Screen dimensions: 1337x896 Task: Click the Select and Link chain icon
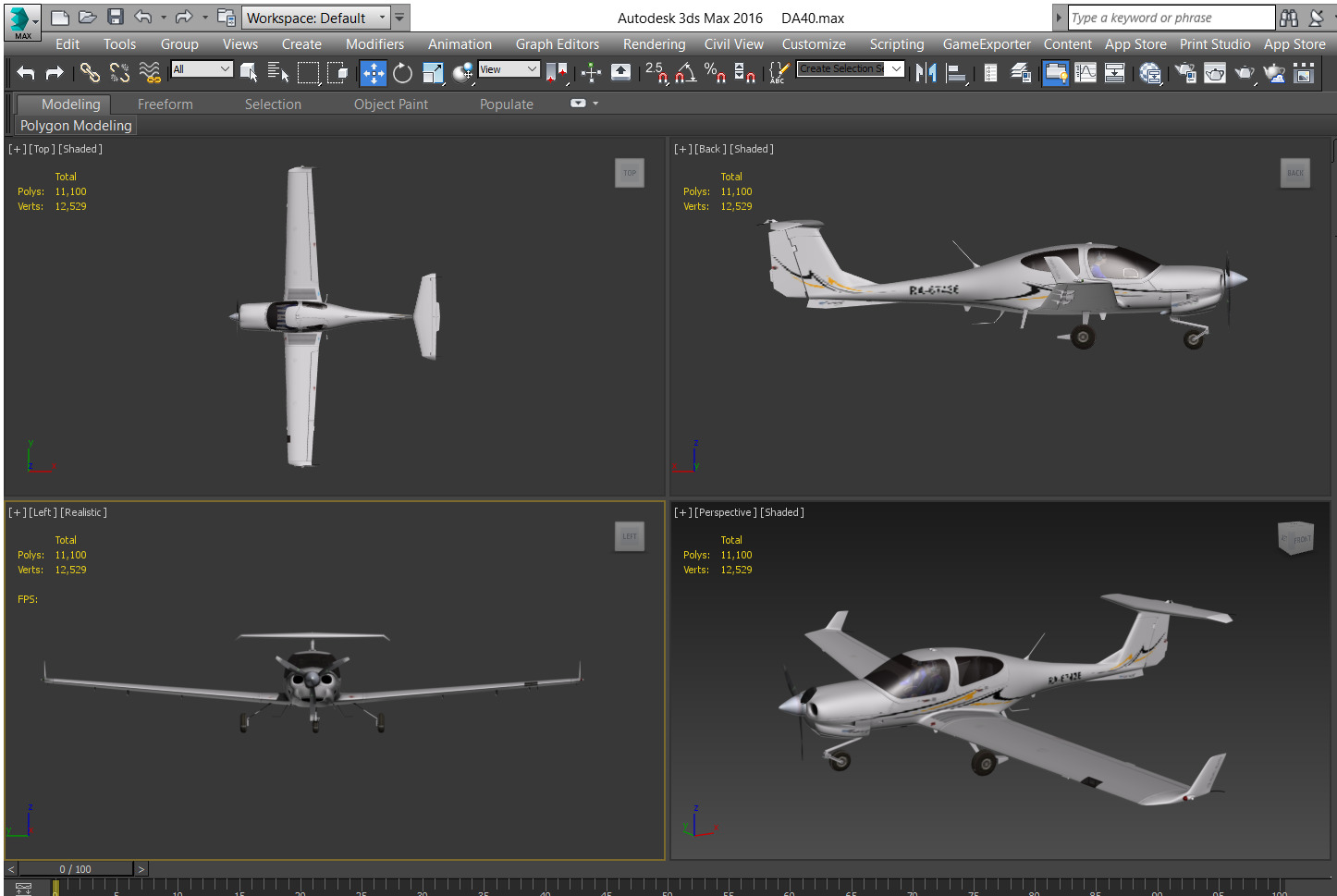(x=90, y=72)
